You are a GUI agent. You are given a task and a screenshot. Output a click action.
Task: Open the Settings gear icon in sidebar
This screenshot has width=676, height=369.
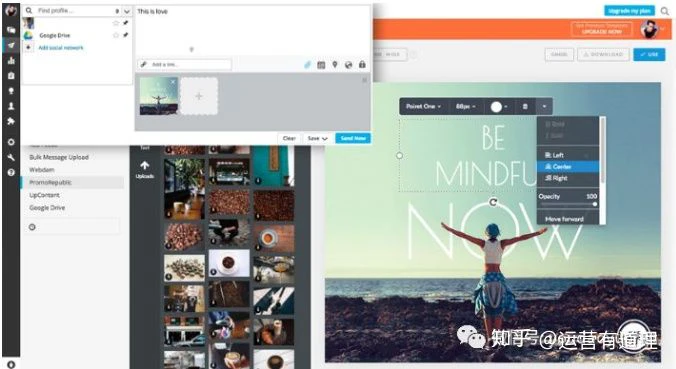pyautogui.click(x=11, y=142)
